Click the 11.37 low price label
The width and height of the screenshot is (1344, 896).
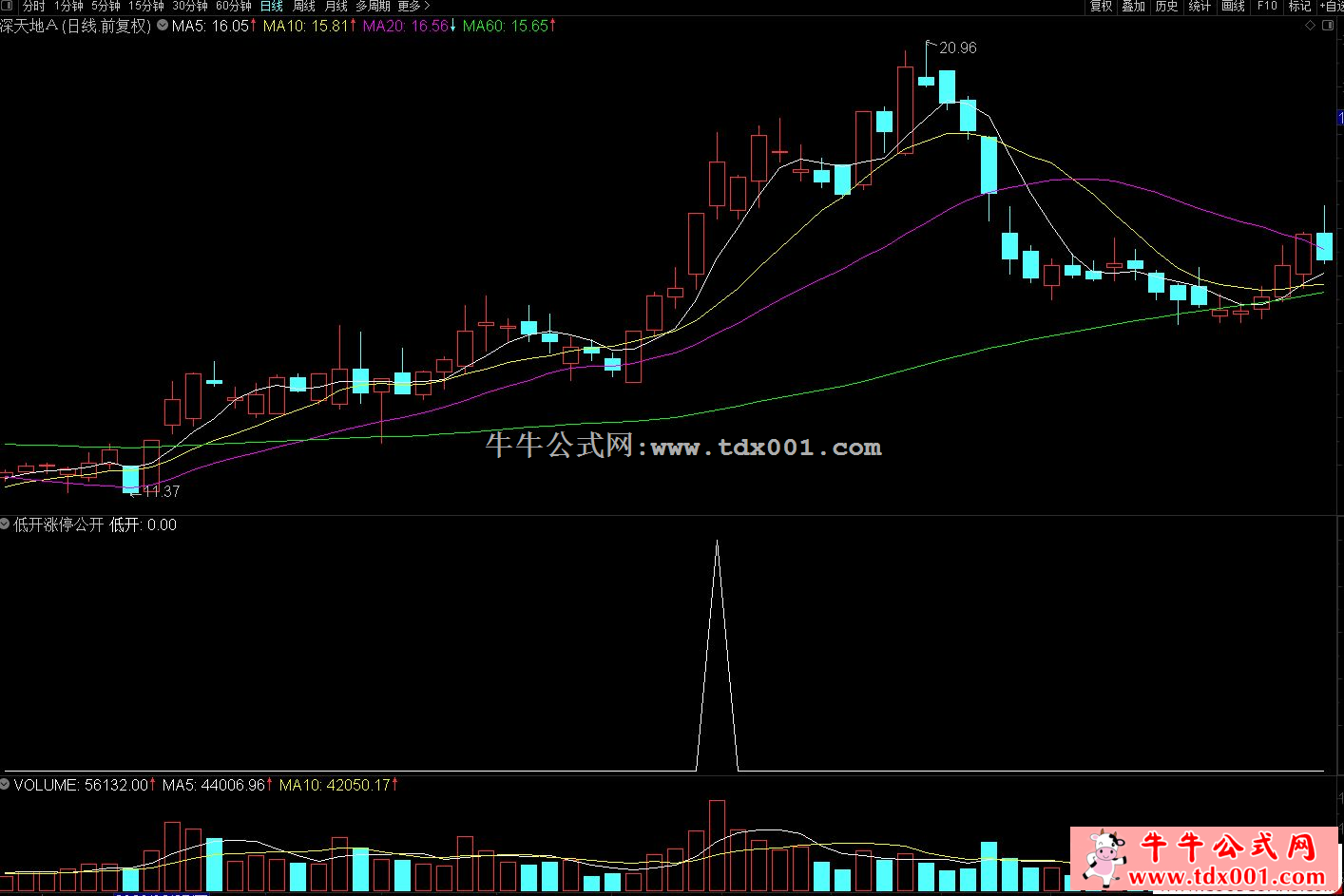pyautogui.click(x=162, y=491)
